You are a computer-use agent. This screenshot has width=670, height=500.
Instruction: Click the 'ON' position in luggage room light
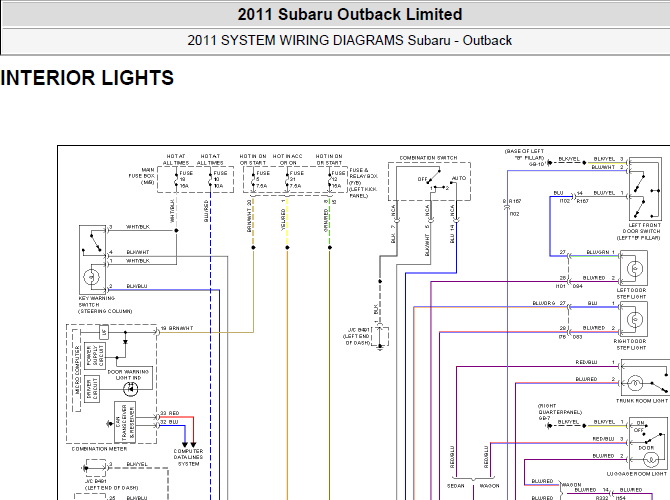click(641, 422)
